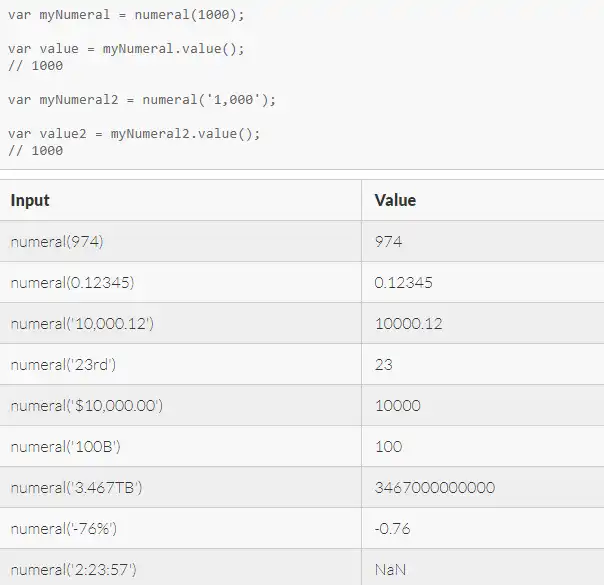Select the NaN value cell
The height and width of the screenshot is (585, 604).
[390, 570]
